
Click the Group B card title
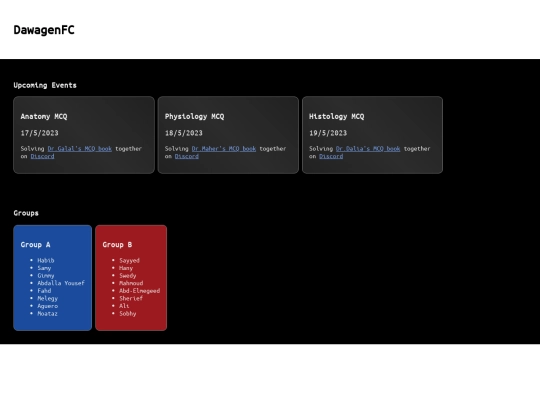117,245
